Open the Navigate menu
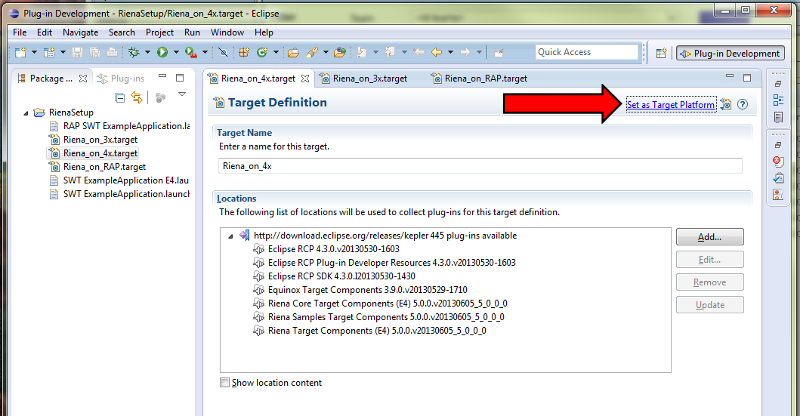 (x=80, y=32)
